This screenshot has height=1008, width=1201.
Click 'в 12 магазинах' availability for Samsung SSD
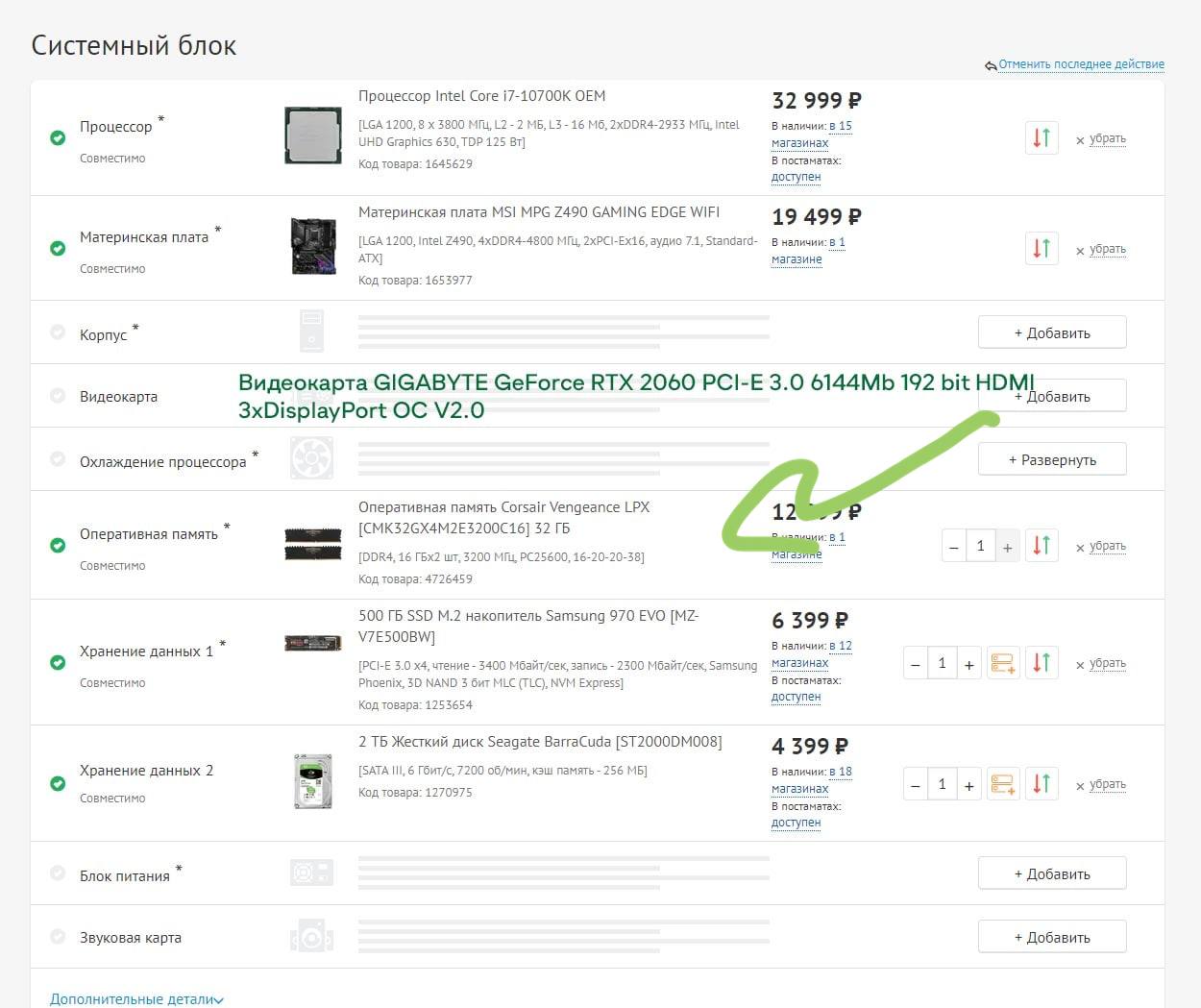[811, 654]
